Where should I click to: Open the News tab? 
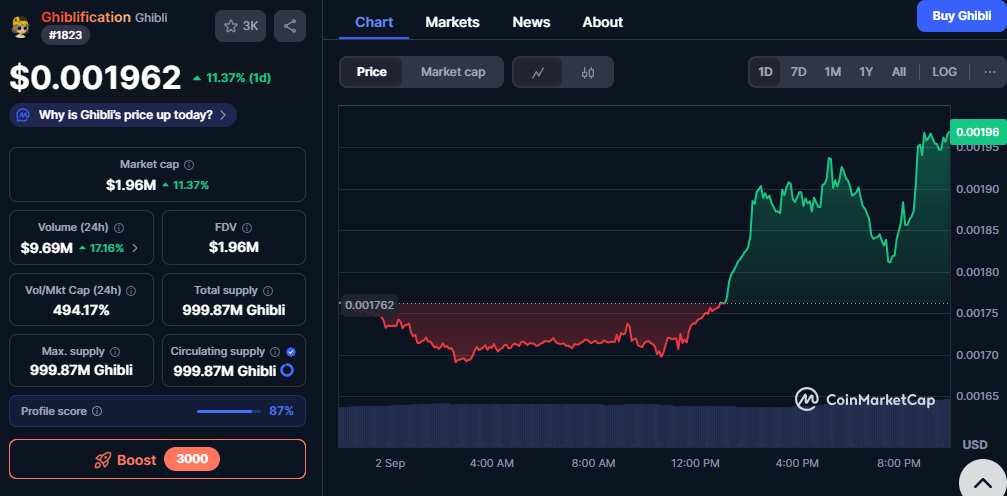[531, 22]
